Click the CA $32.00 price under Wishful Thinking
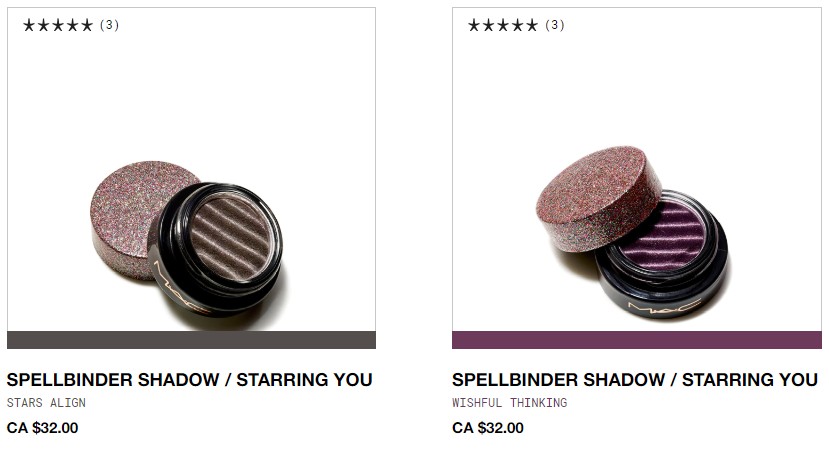The width and height of the screenshot is (829, 449). 487,428
